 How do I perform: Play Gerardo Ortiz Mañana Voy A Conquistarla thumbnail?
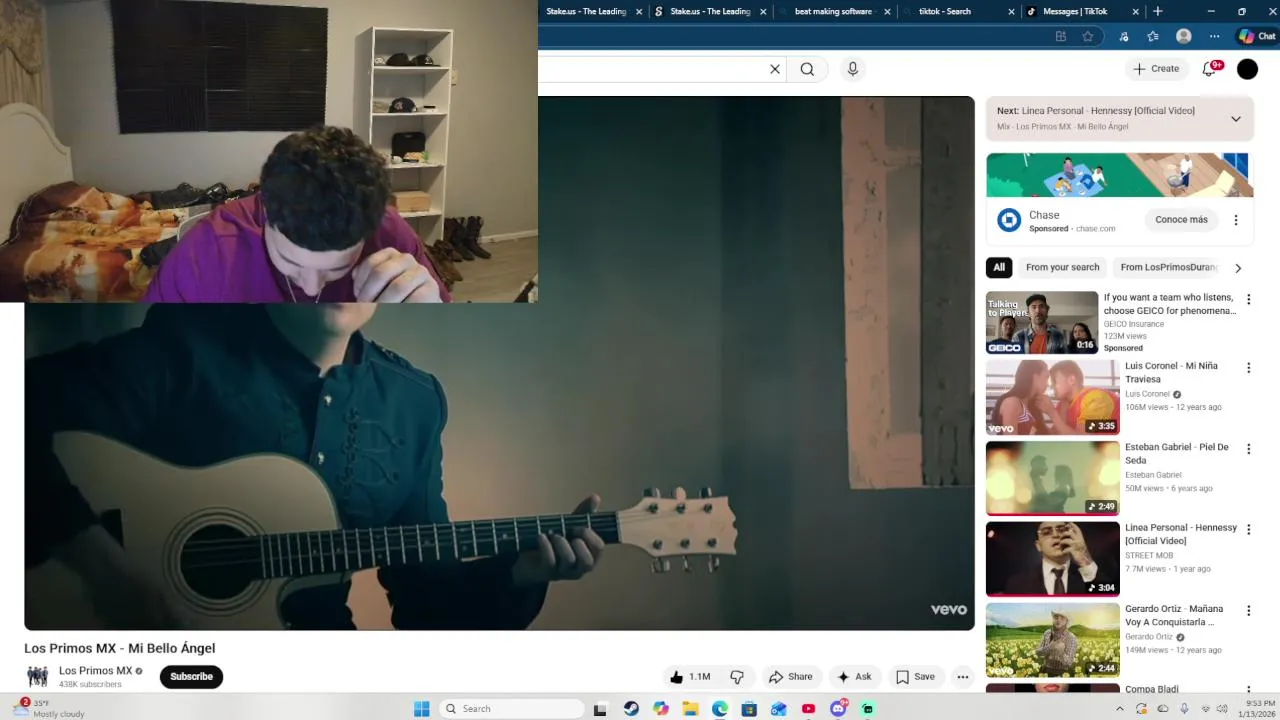point(1053,640)
